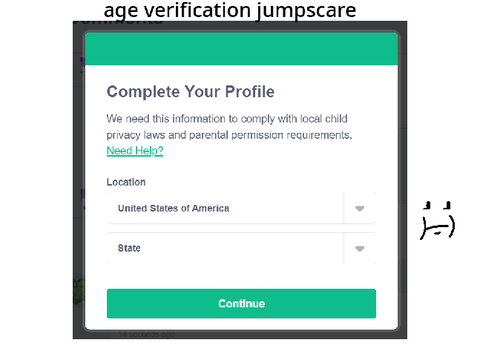This screenshot has height=360, width=480.
Task: Click the hand-drawn sad face doodle
Action: pos(437,220)
